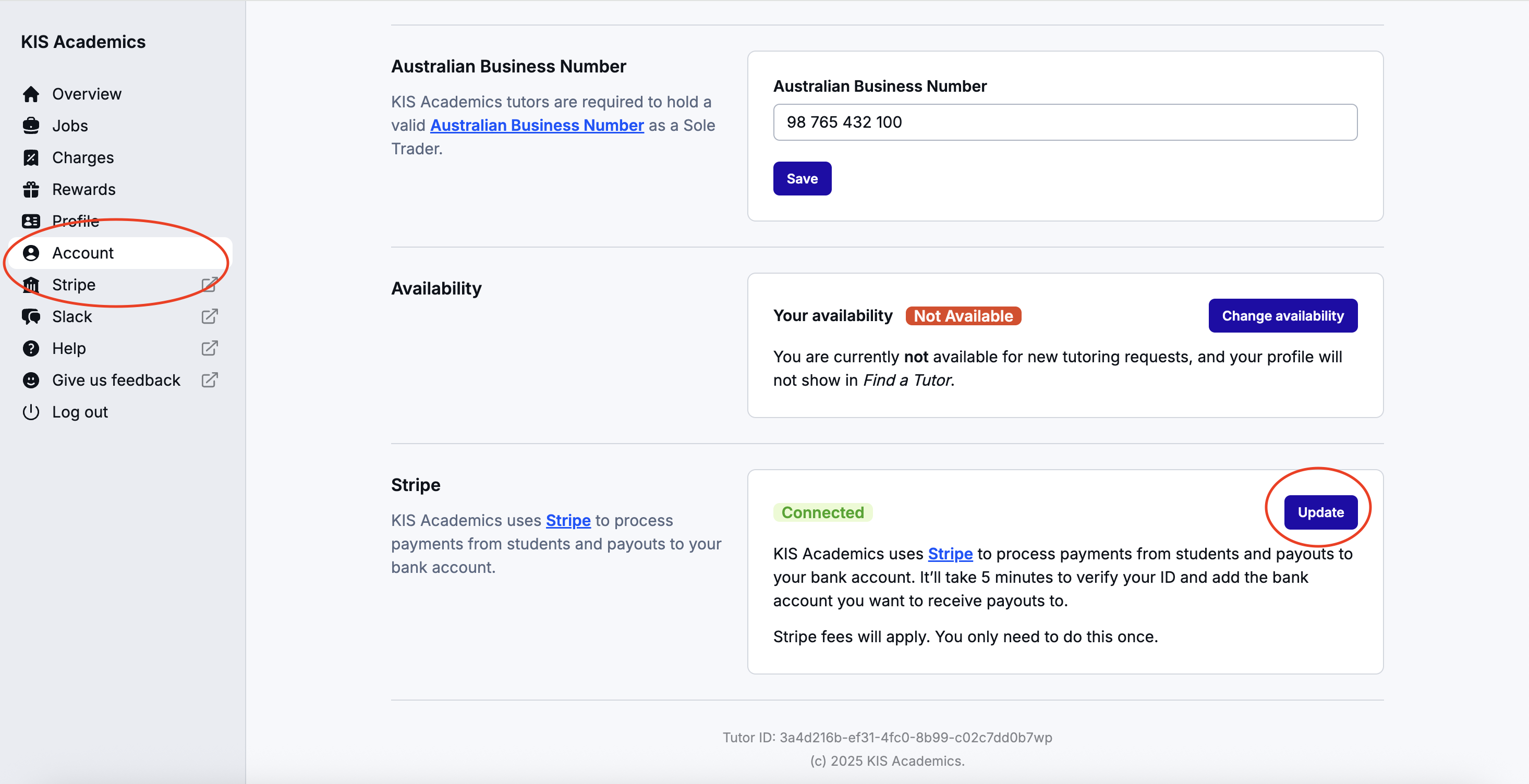
Task: Click the Stripe bank building icon
Action: pyautogui.click(x=31, y=285)
